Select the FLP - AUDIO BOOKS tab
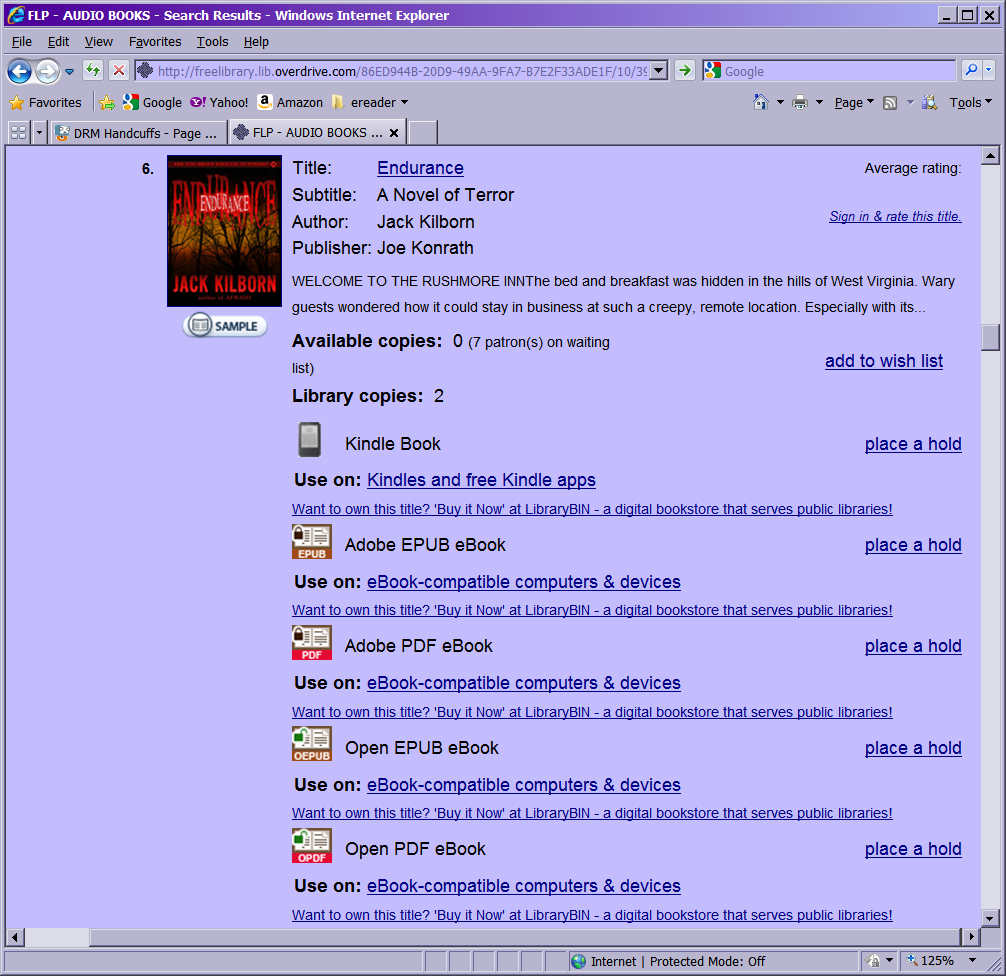This screenshot has height=976, width=1006. point(310,132)
